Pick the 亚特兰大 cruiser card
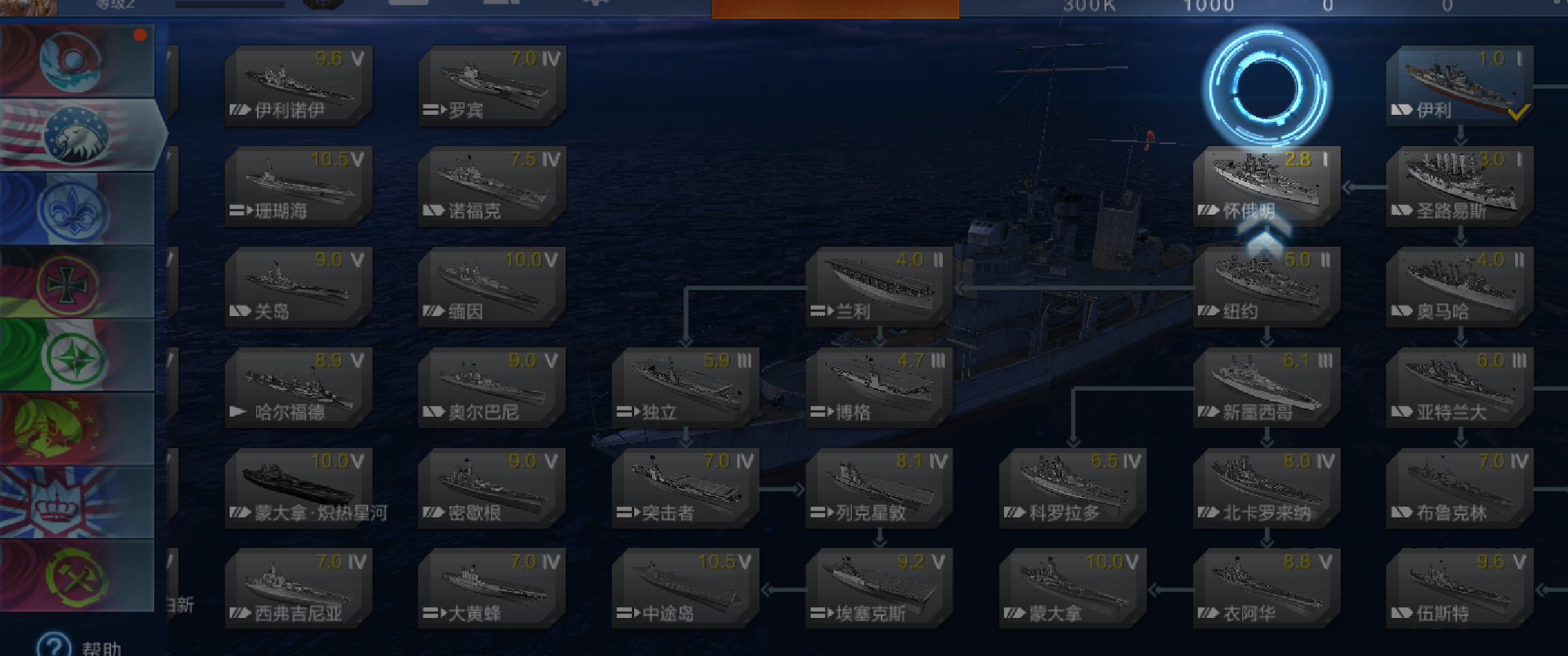 click(x=1460, y=388)
